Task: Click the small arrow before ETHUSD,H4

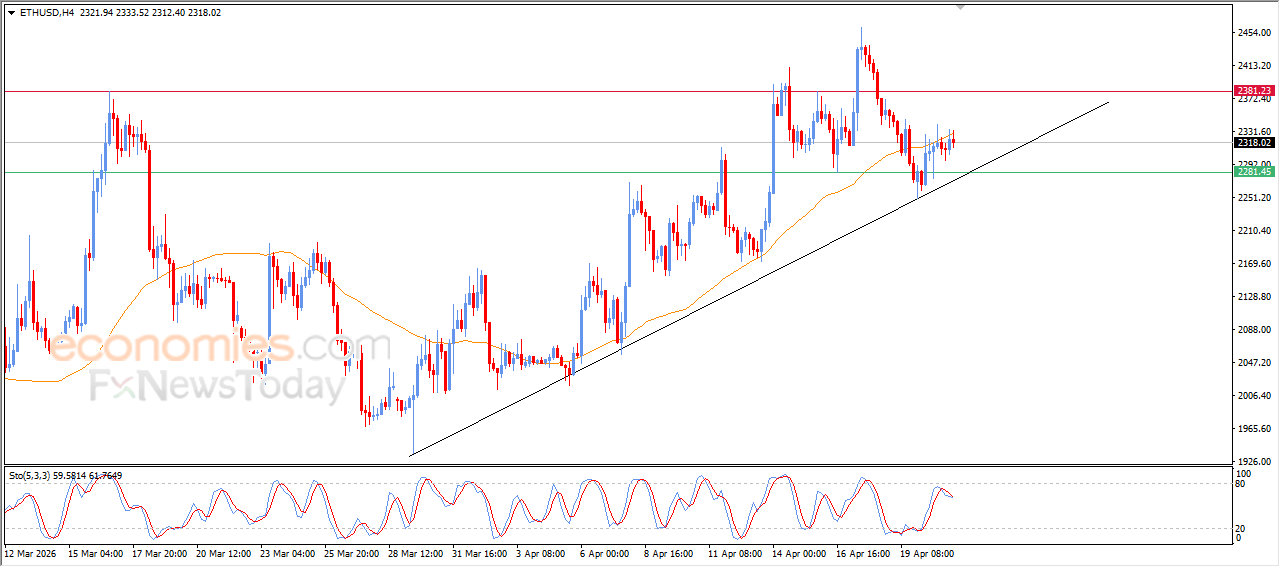Action: tap(11, 13)
